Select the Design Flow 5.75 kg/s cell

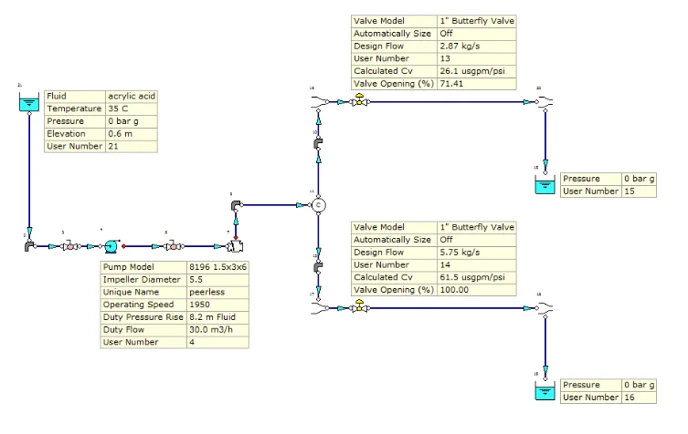click(477, 252)
